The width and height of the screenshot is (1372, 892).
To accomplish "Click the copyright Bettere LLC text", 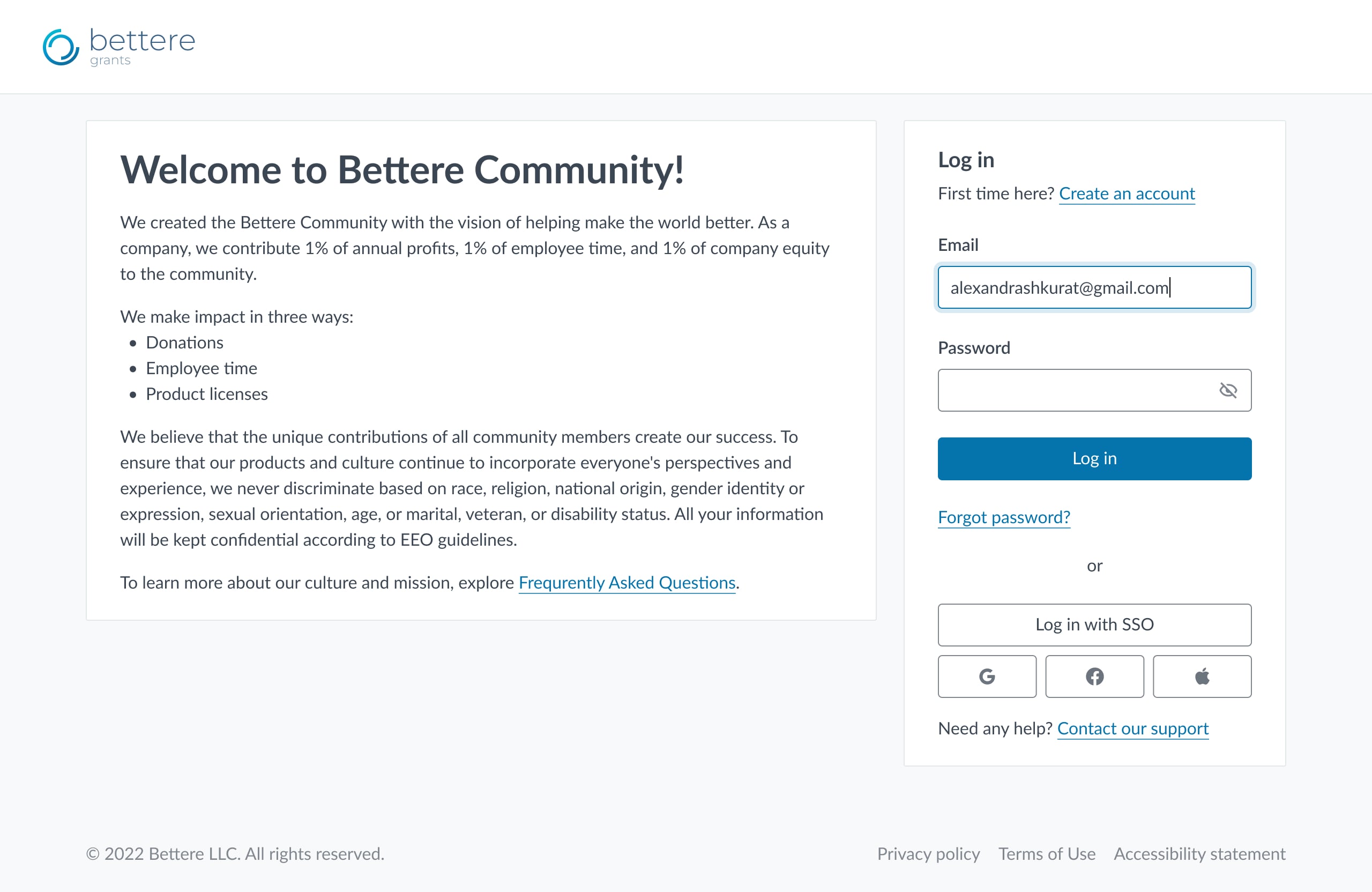I will (x=235, y=853).
